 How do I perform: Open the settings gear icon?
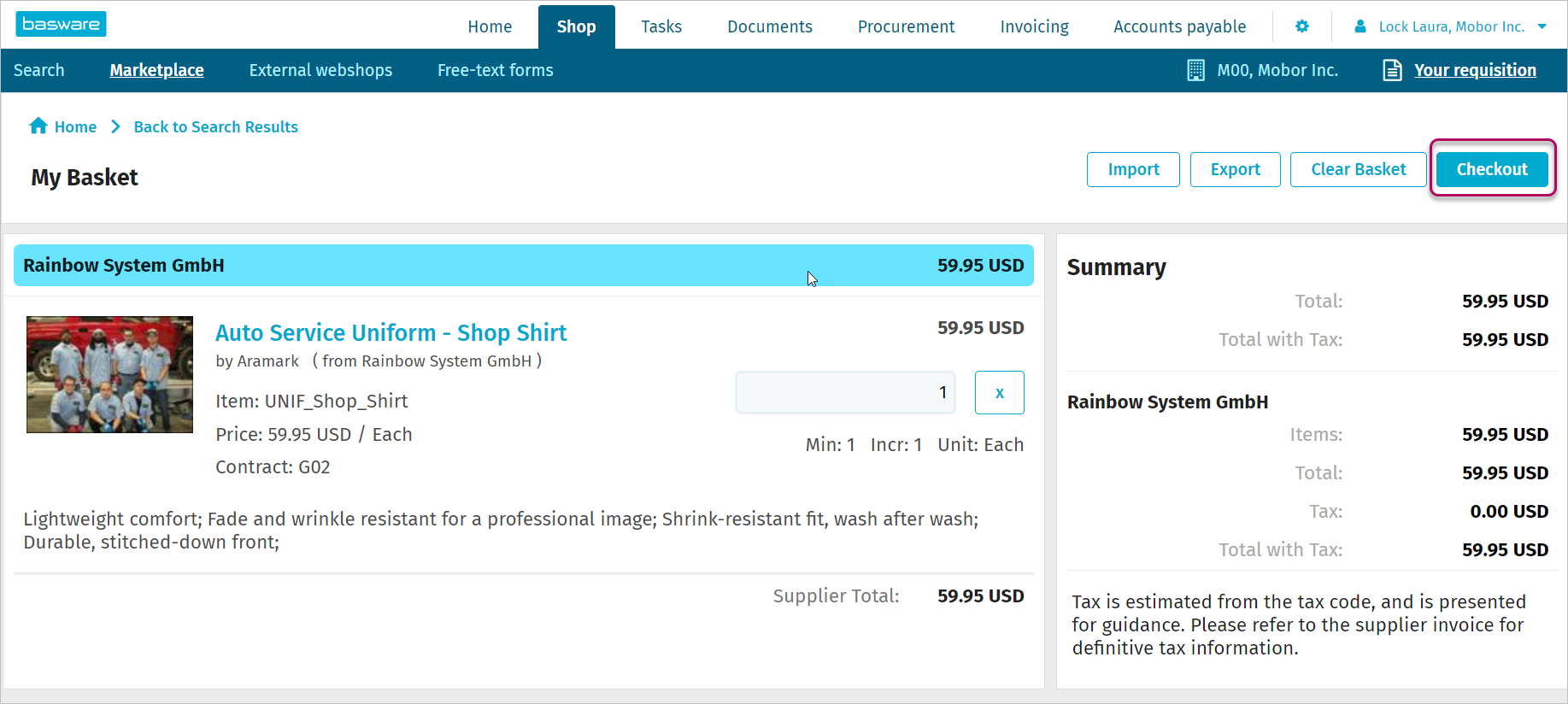point(1302,26)
